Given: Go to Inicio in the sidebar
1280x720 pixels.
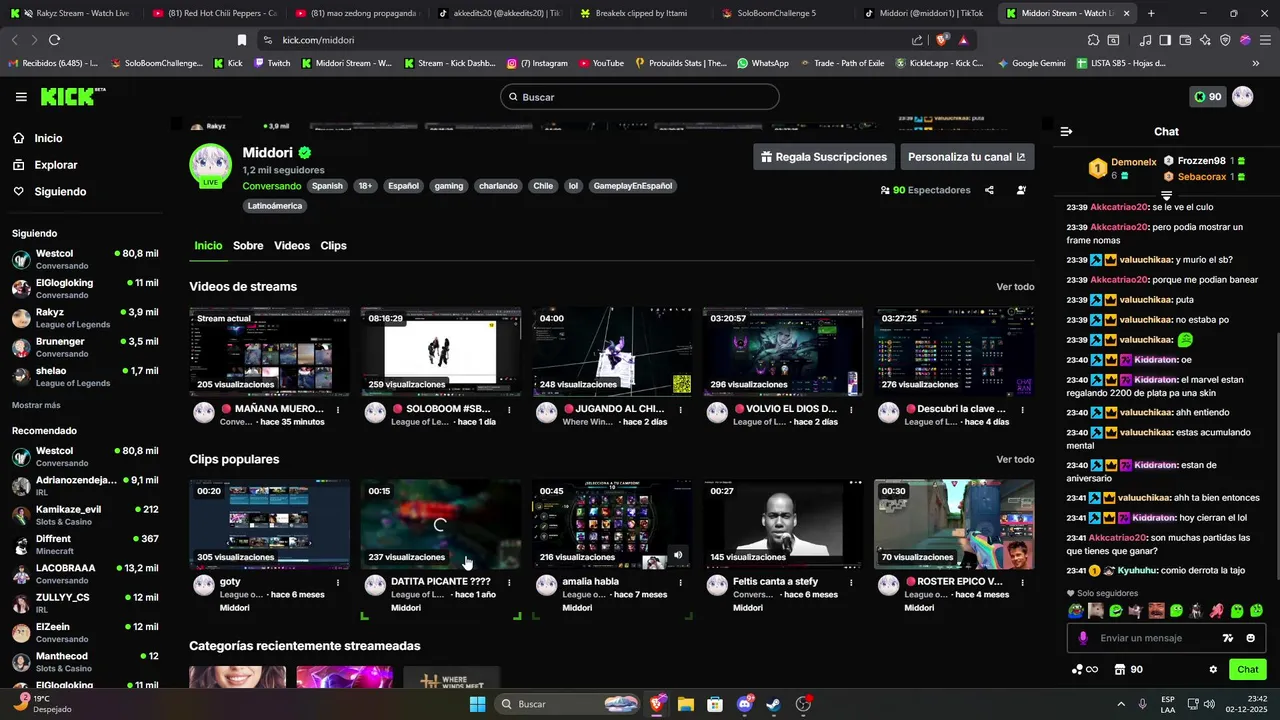Looking at the screenshot, I should tap(38, 139).
